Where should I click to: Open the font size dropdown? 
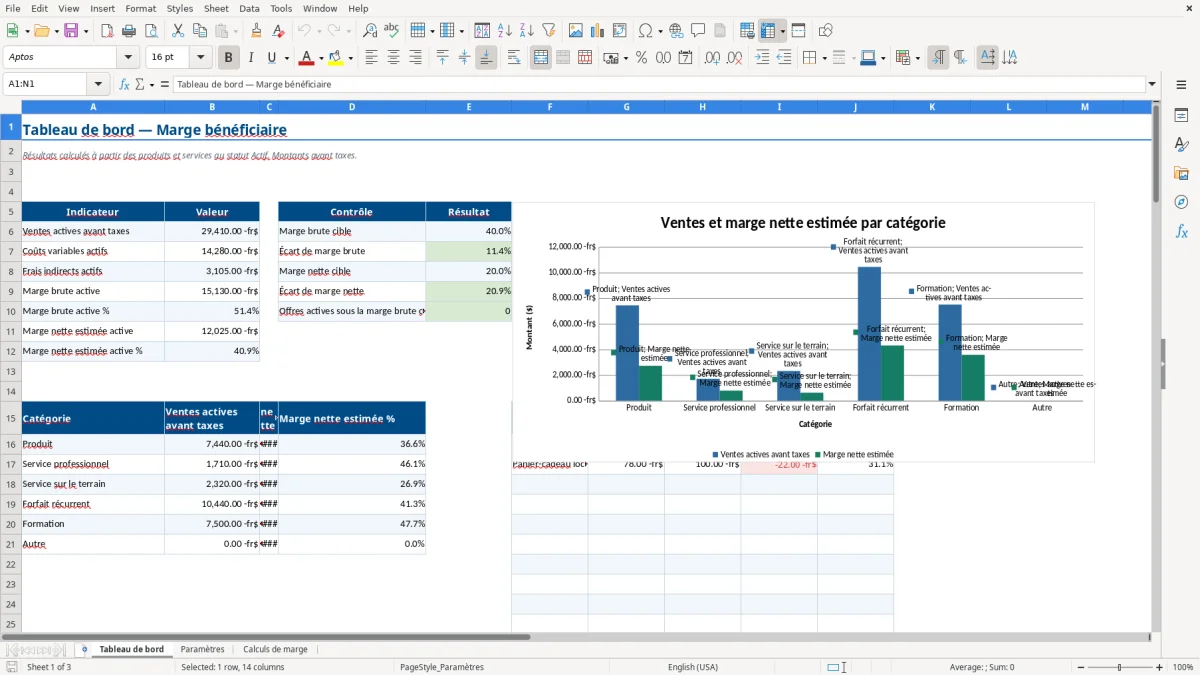point(201,58)
